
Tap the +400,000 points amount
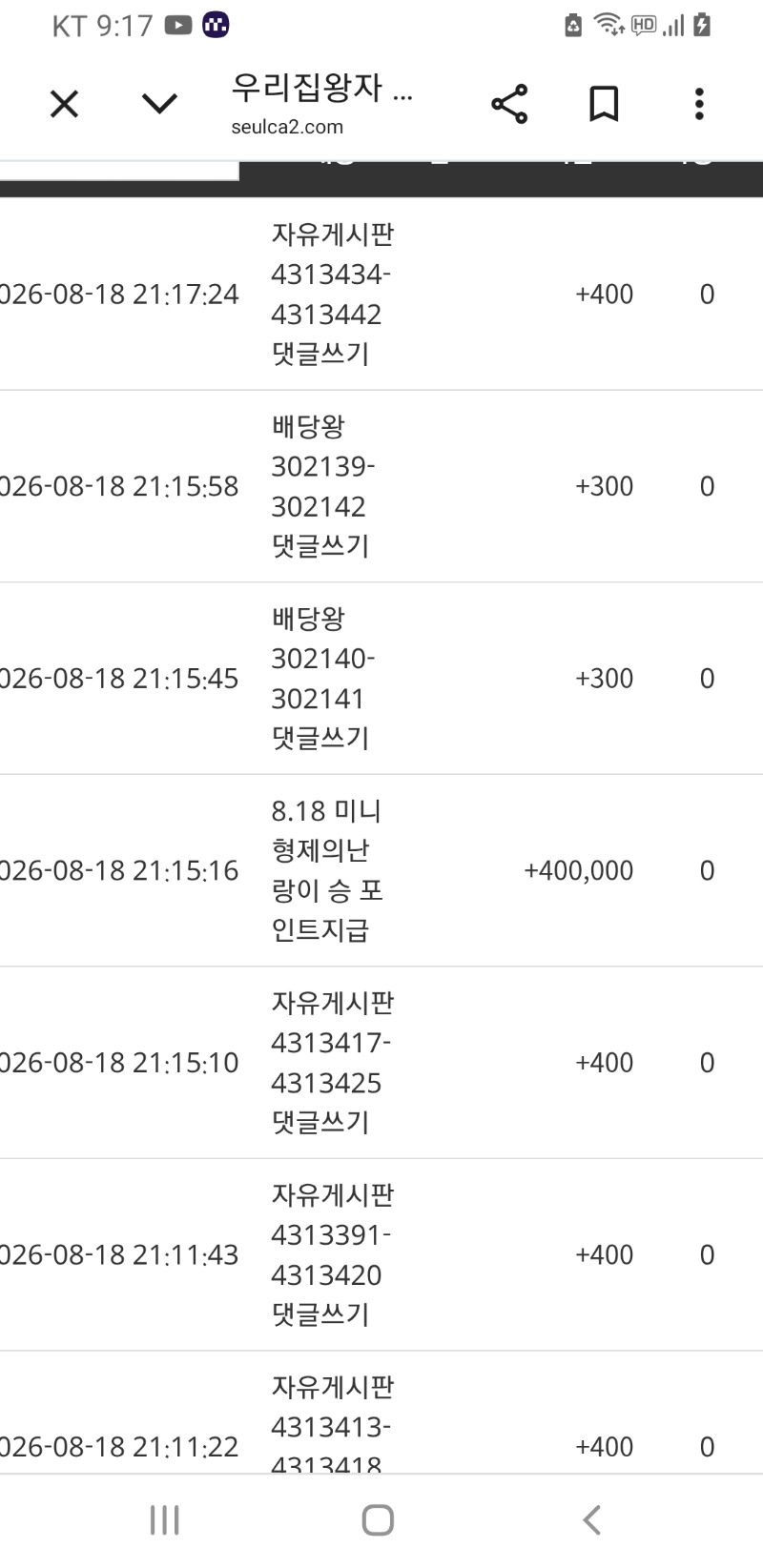[x=578, y=870]
